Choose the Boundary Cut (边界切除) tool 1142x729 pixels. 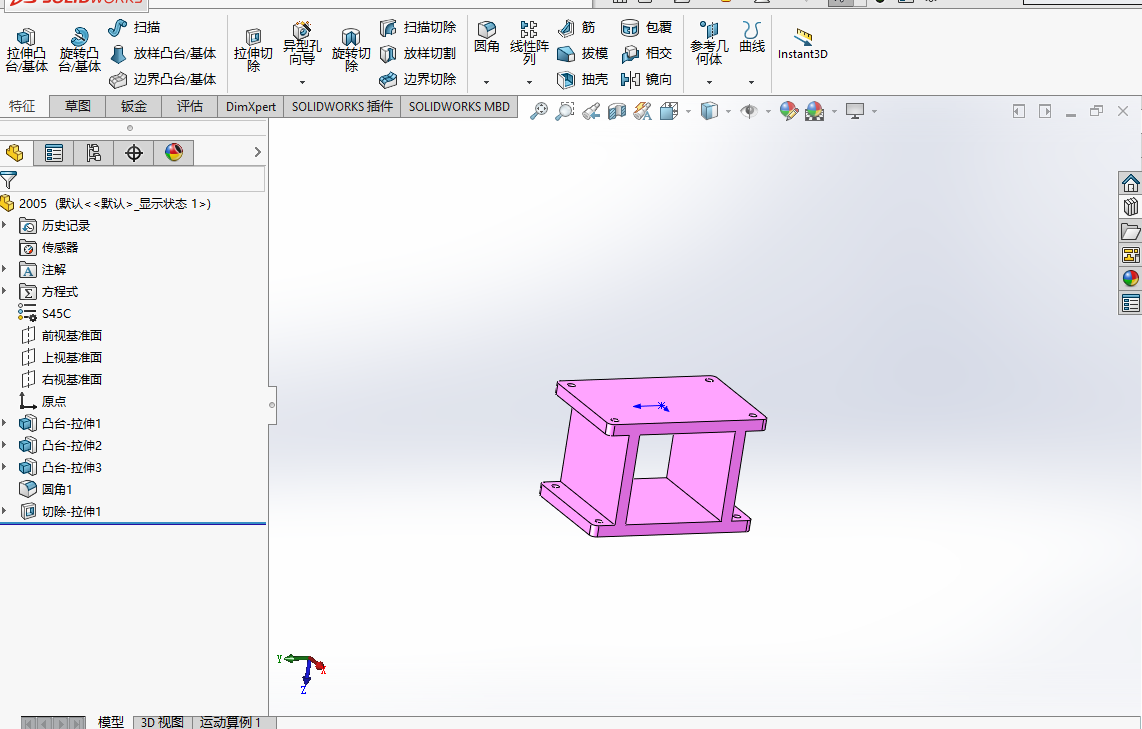click(418, 79)
